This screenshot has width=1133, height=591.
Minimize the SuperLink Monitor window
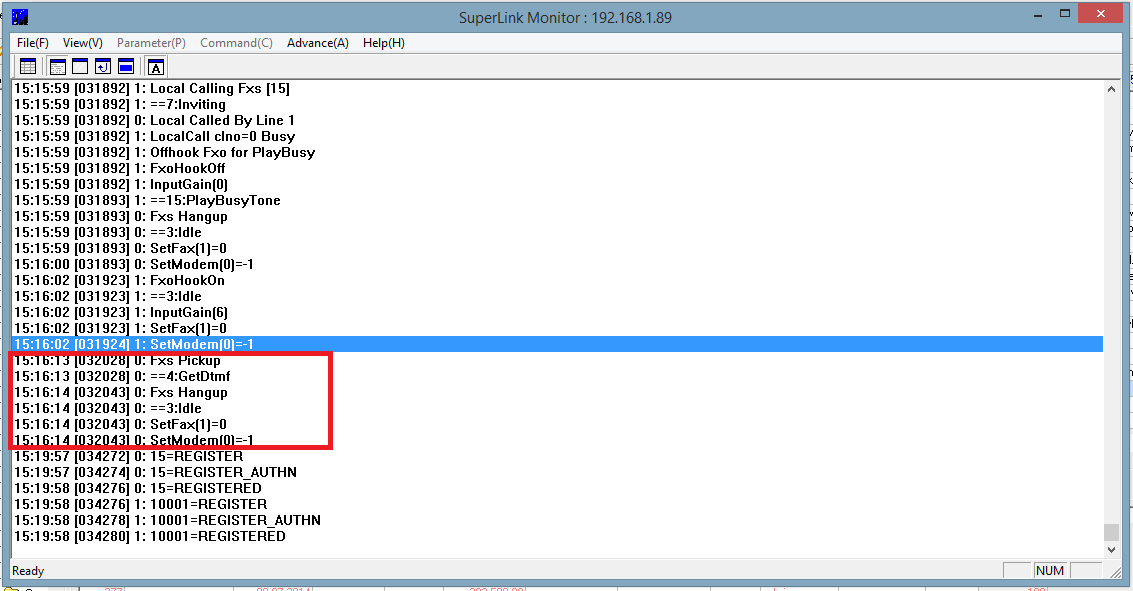pos(1038,14)
